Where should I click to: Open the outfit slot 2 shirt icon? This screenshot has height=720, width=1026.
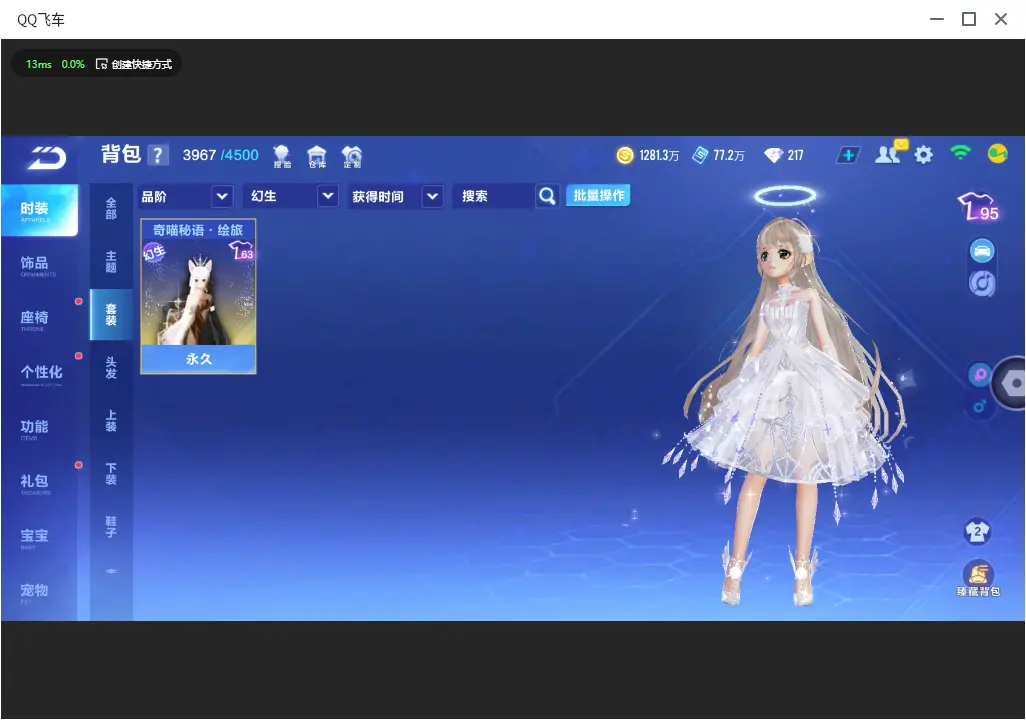pyautogui.click(x=978, y=531)
